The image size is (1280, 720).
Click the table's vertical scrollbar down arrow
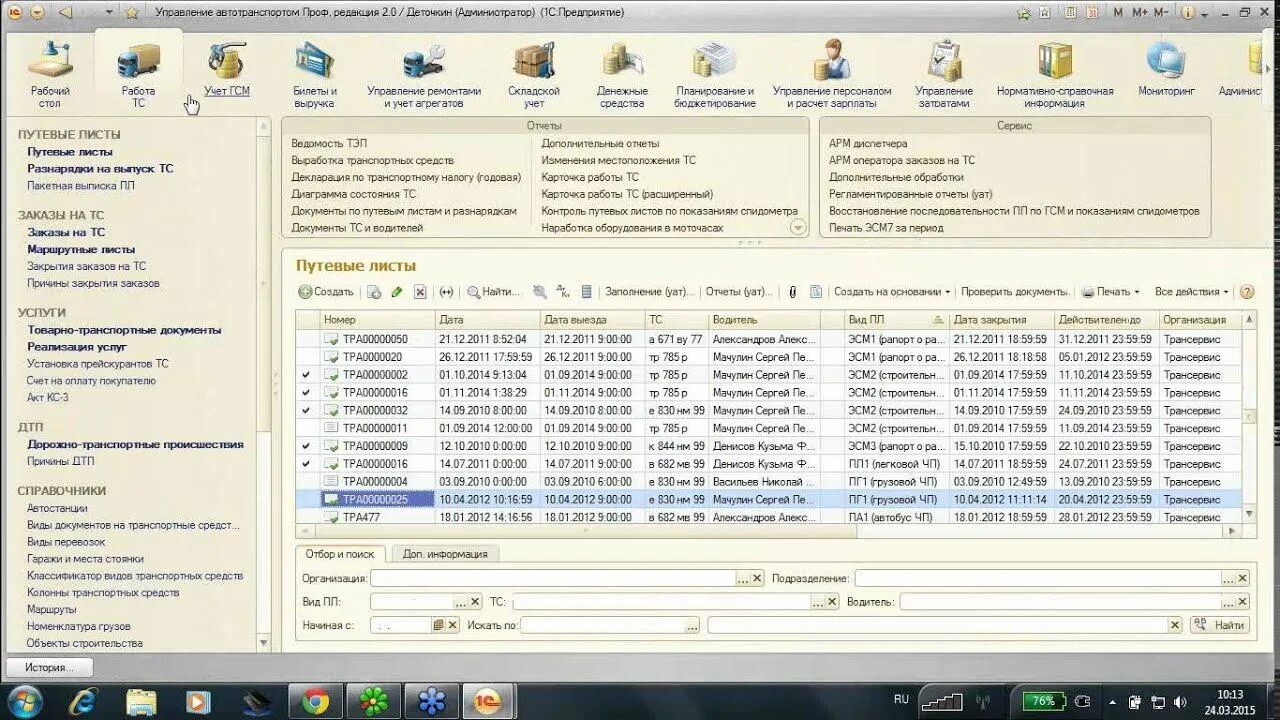point(1249,513)
